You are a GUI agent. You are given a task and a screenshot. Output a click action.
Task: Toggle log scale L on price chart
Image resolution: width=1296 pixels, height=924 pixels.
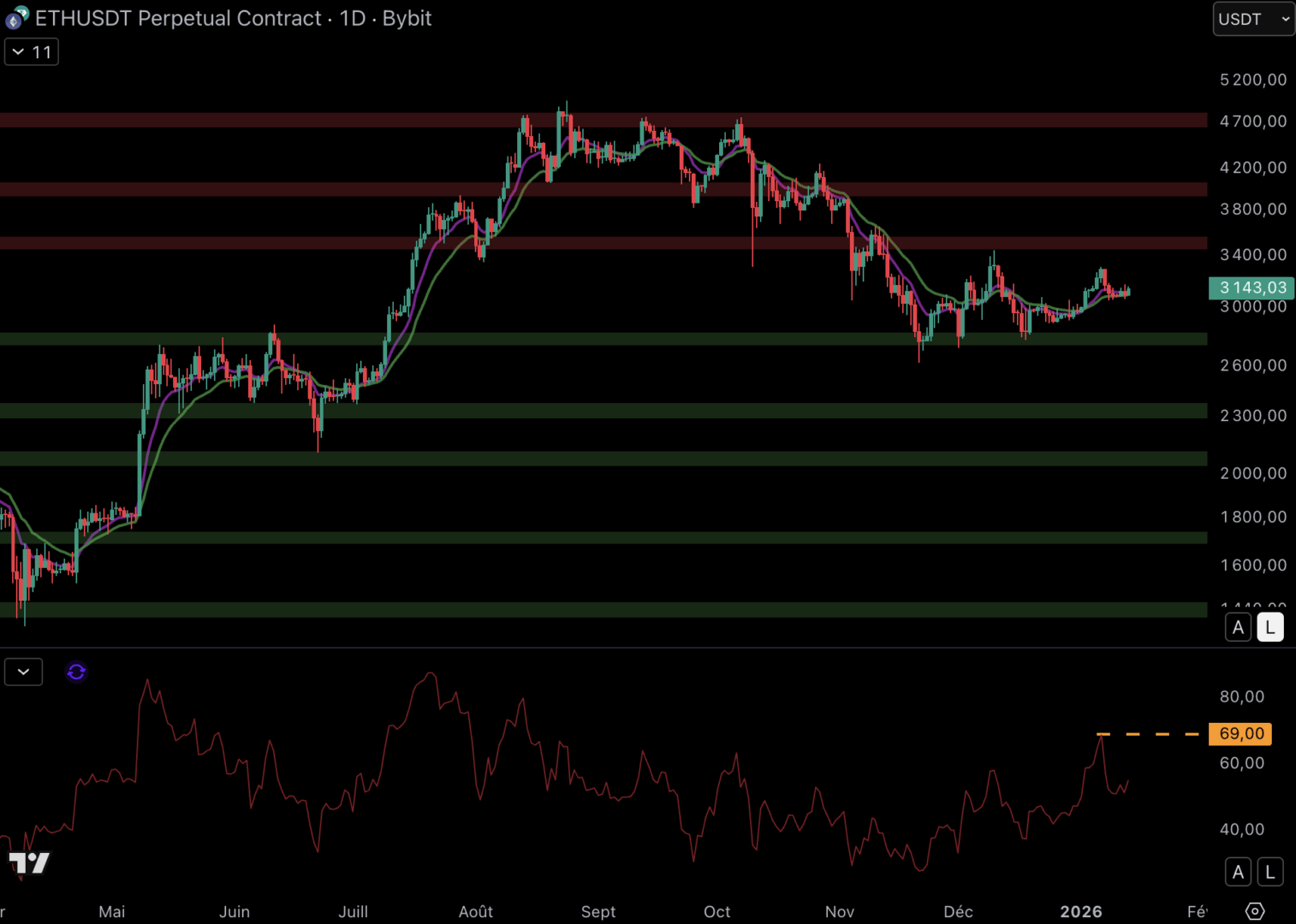(x=1269, y=627)
